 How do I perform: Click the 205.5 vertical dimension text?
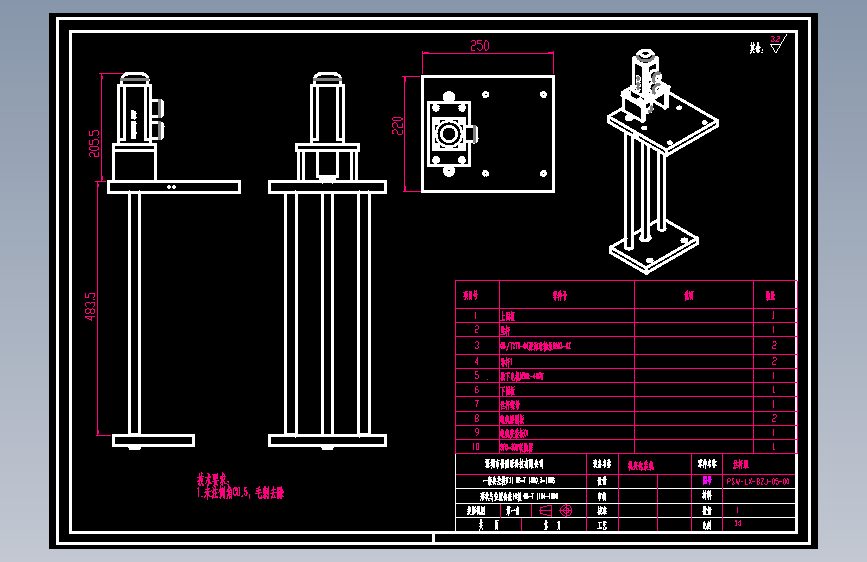(x=95, y=143)
